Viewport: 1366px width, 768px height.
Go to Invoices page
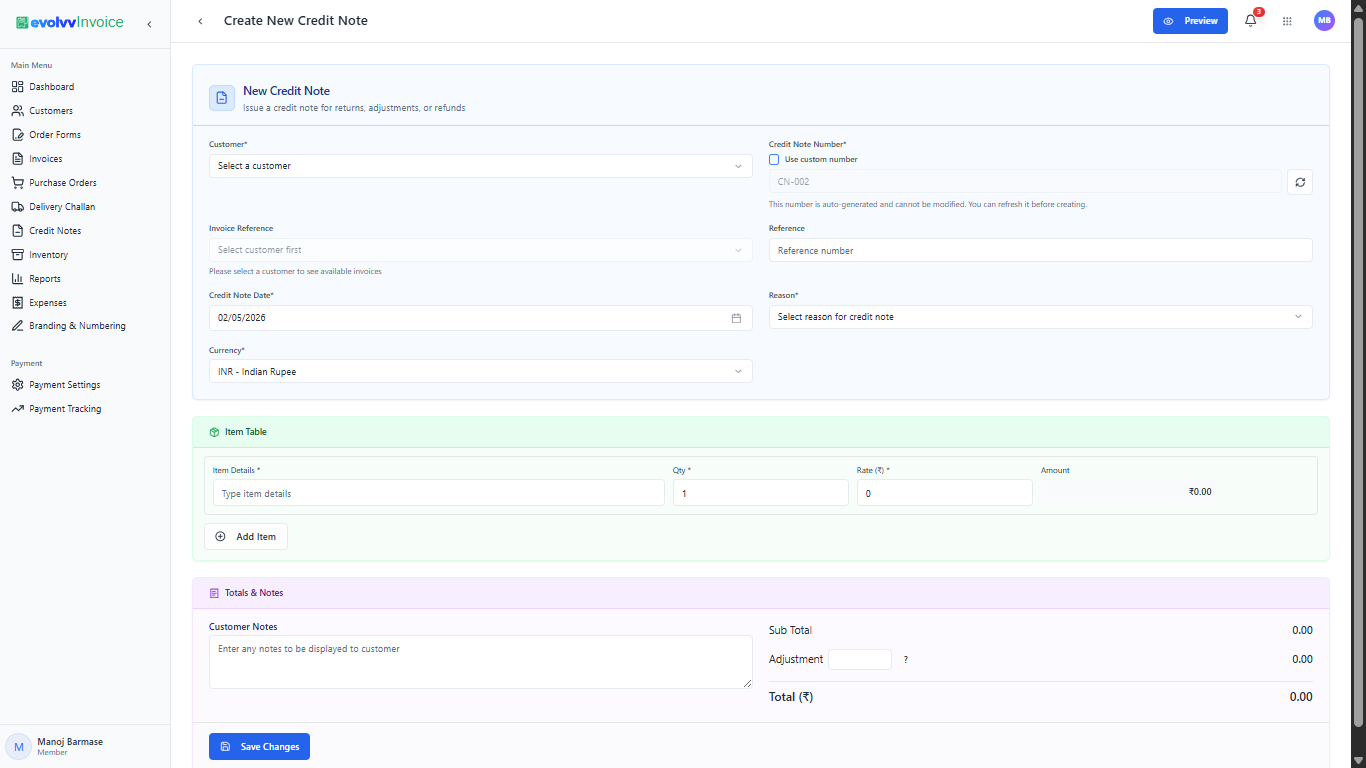(x=46, y=159)
